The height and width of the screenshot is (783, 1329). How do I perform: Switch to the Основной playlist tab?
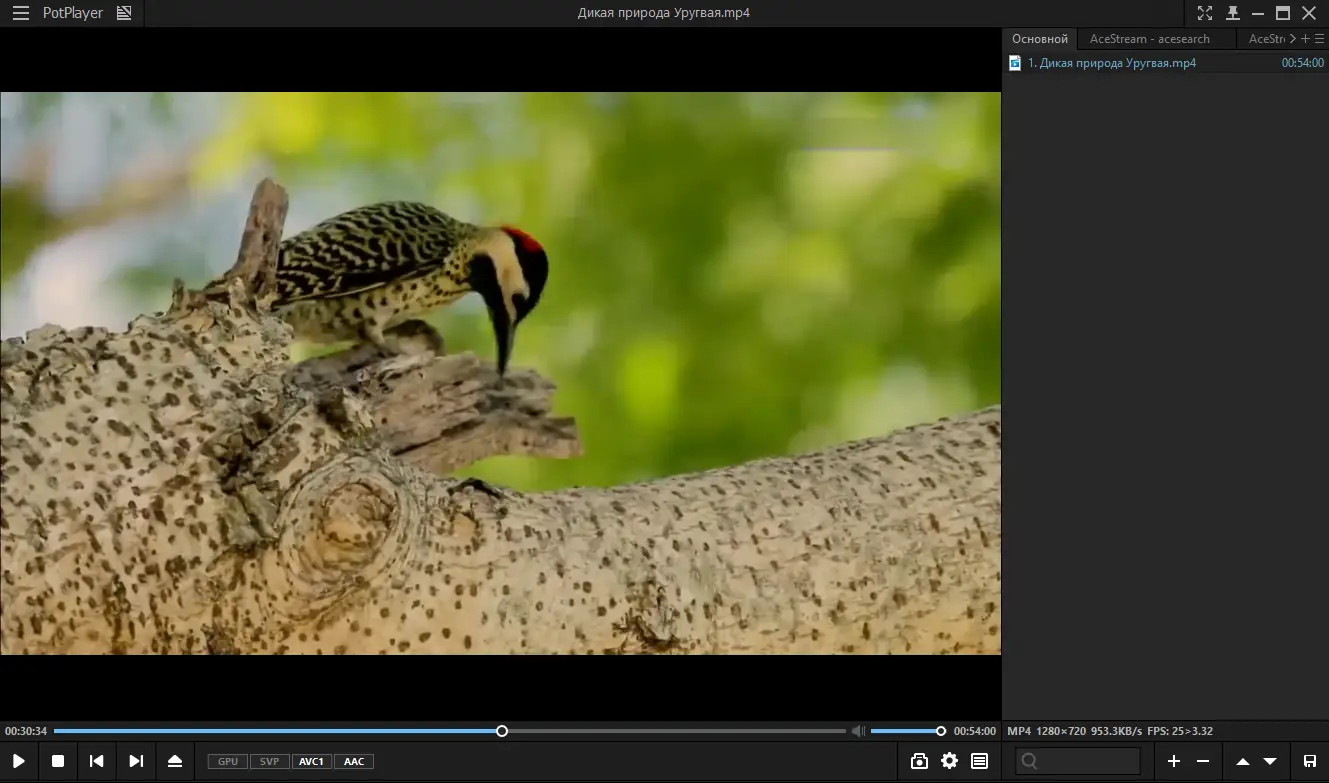(x=1040, y=39)
